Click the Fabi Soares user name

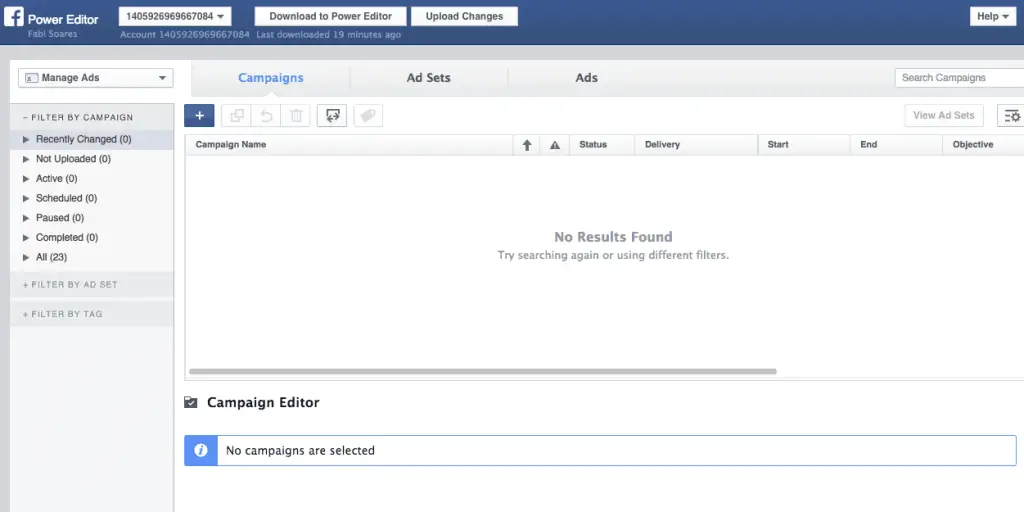pos(52,34)
